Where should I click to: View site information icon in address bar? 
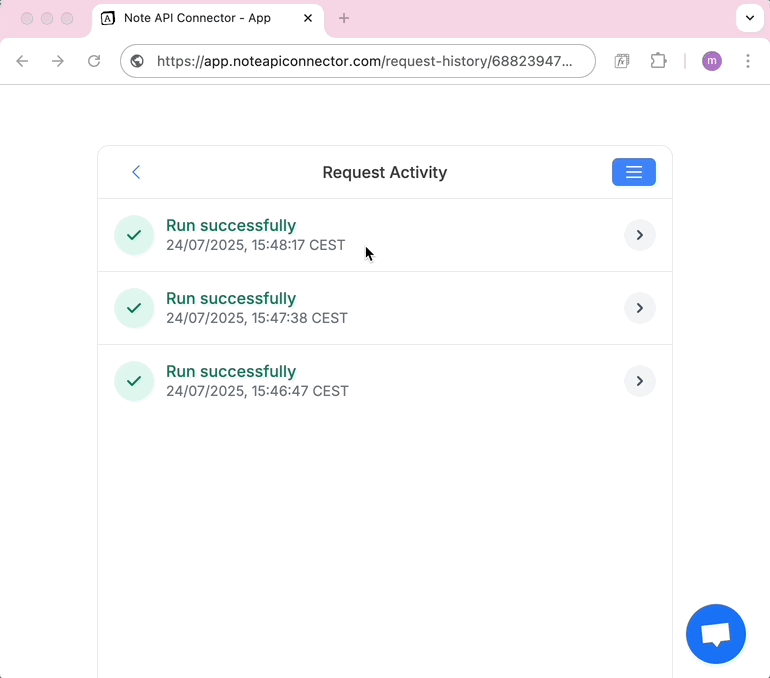tap(138, 61)
